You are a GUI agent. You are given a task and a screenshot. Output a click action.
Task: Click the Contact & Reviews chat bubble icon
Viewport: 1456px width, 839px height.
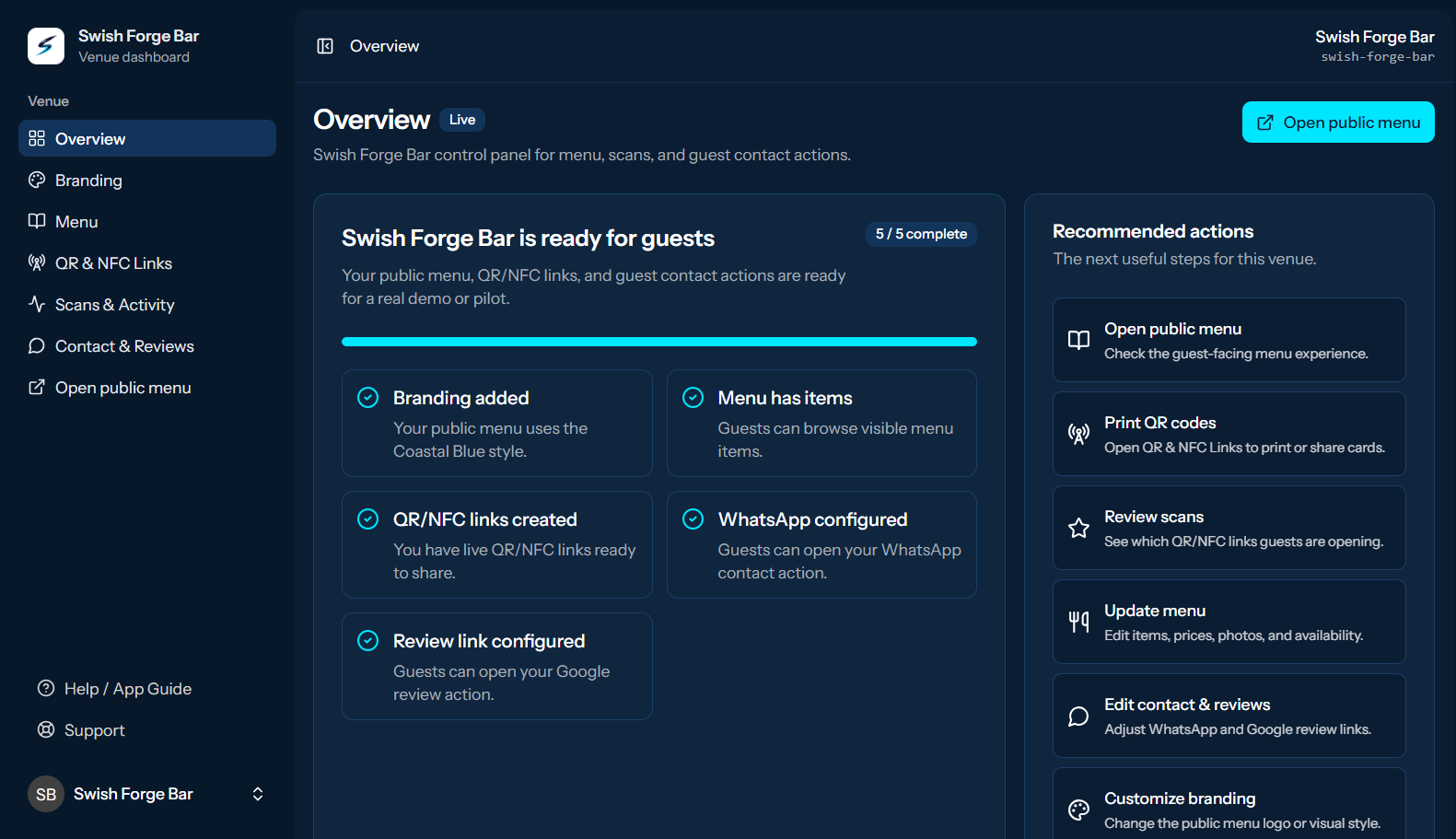37,345
